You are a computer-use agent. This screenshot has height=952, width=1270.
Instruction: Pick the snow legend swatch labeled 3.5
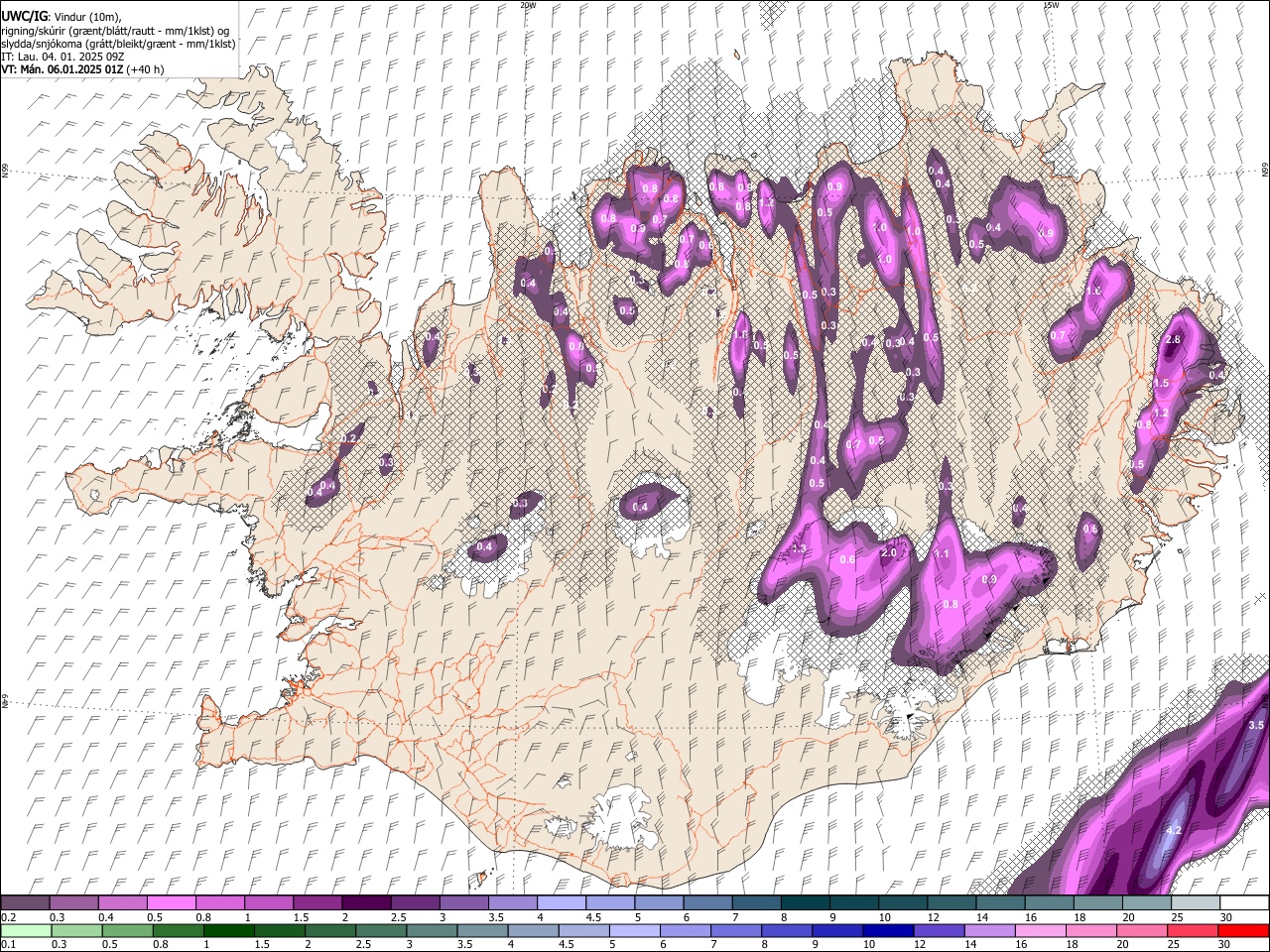click(x=512, y=902)
